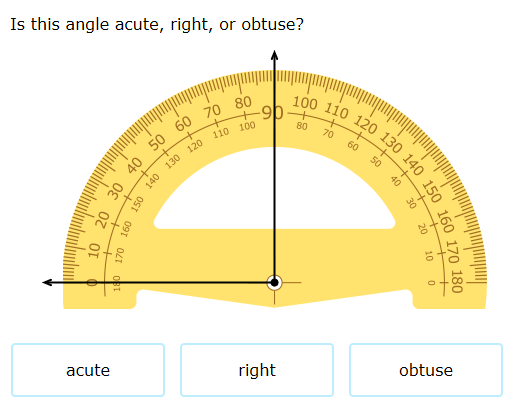
Task: Click the inner 0 label on the right side
Action: 431,283
